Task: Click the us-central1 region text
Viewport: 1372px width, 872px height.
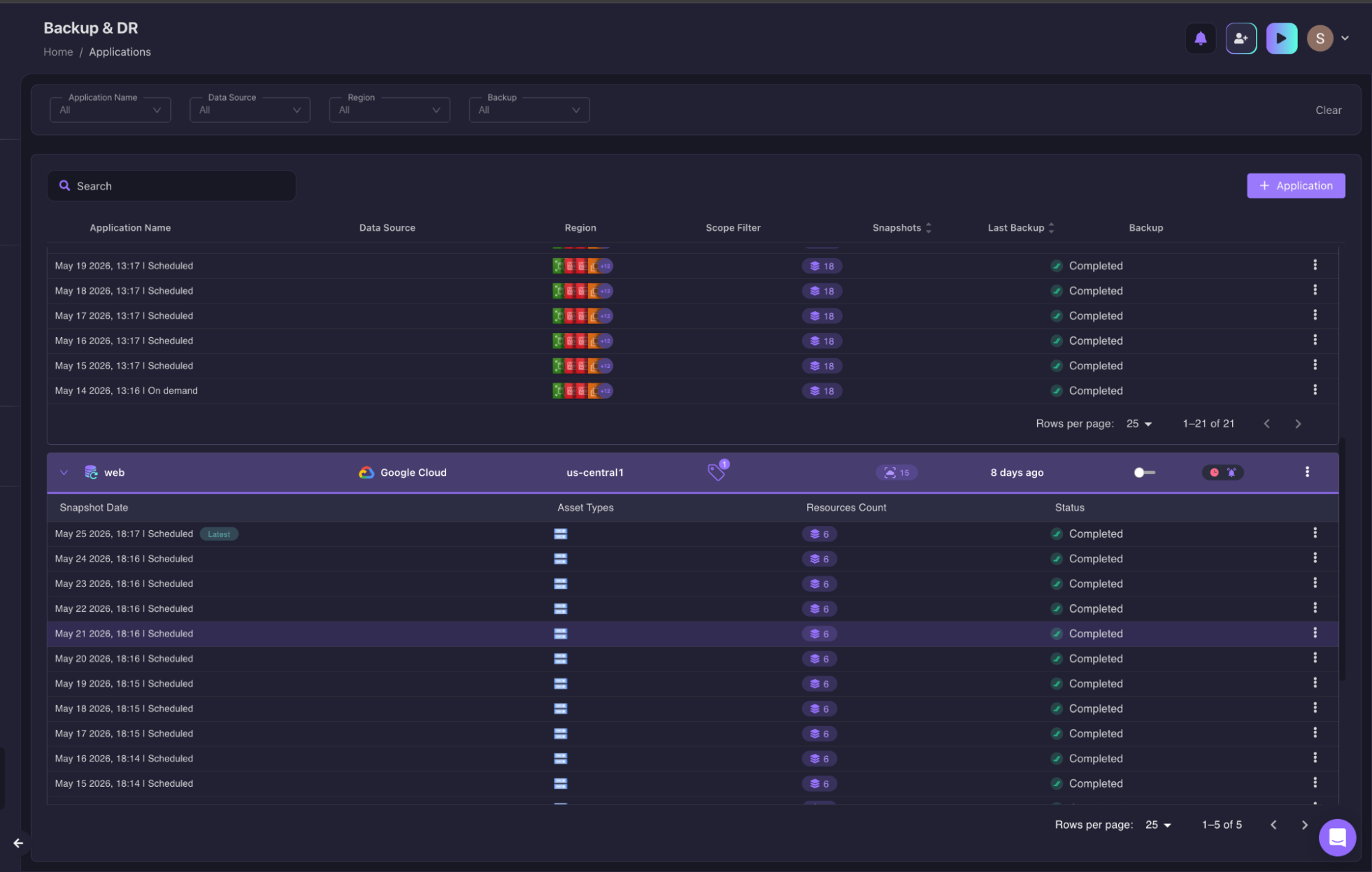Action: point(595,472)
